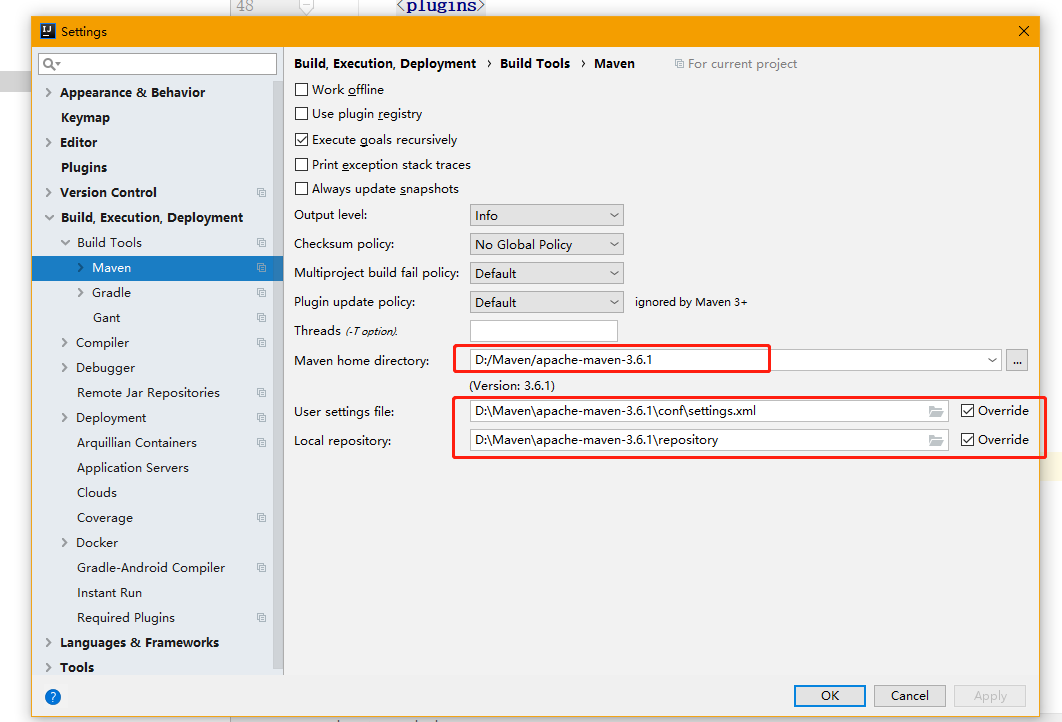Viewport: 1062px width, 722px height.
Task: Click the project-level icon beside Required Plugins
Action: (x=261, y=618)
